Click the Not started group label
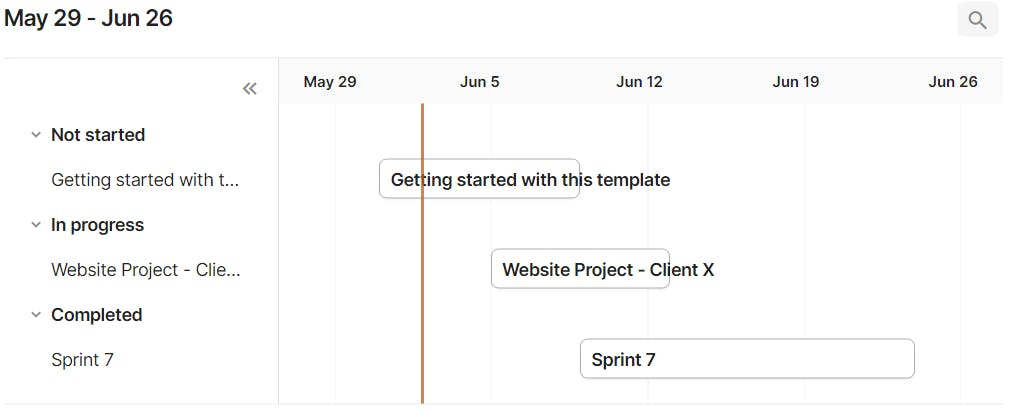This screenshot has height=411, width=1012. (x=98, y=135)
